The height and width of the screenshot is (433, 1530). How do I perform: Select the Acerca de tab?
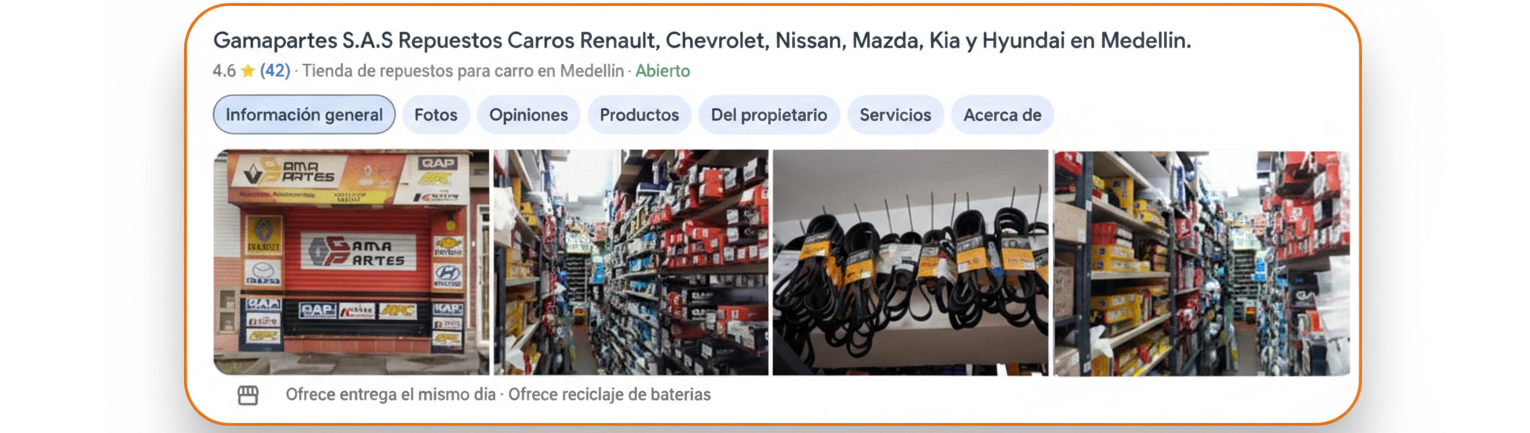[1003, 115]
